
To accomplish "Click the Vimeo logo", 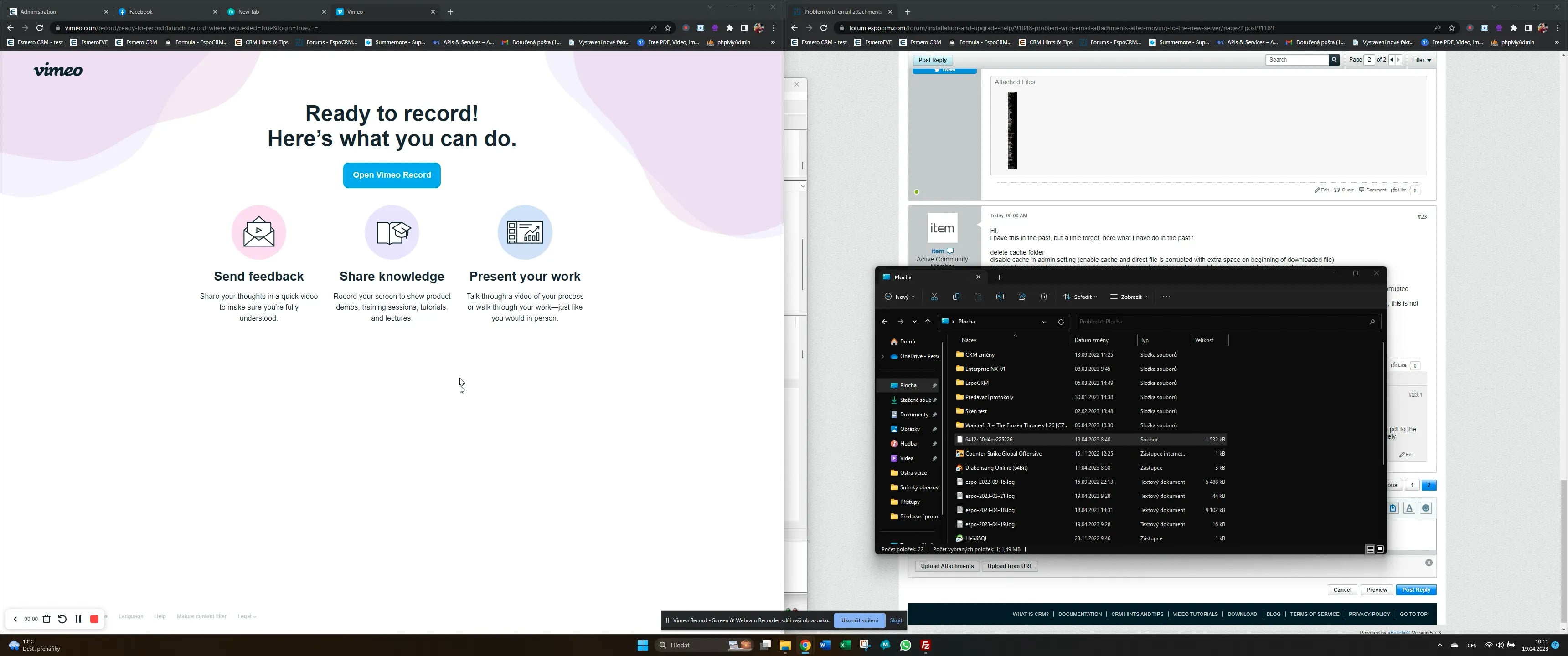I will click(x=58, y=70).
